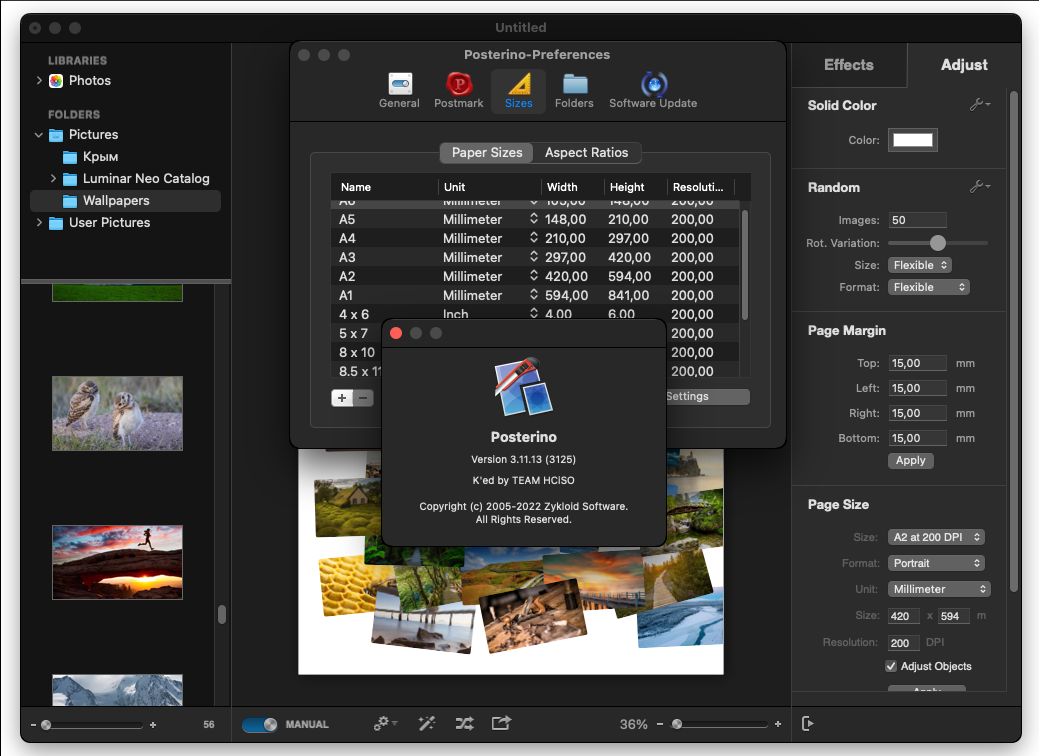Screen dimensions: 1039x756
Task: Click the magic wand auto-arrange icon
Action: 427,724
